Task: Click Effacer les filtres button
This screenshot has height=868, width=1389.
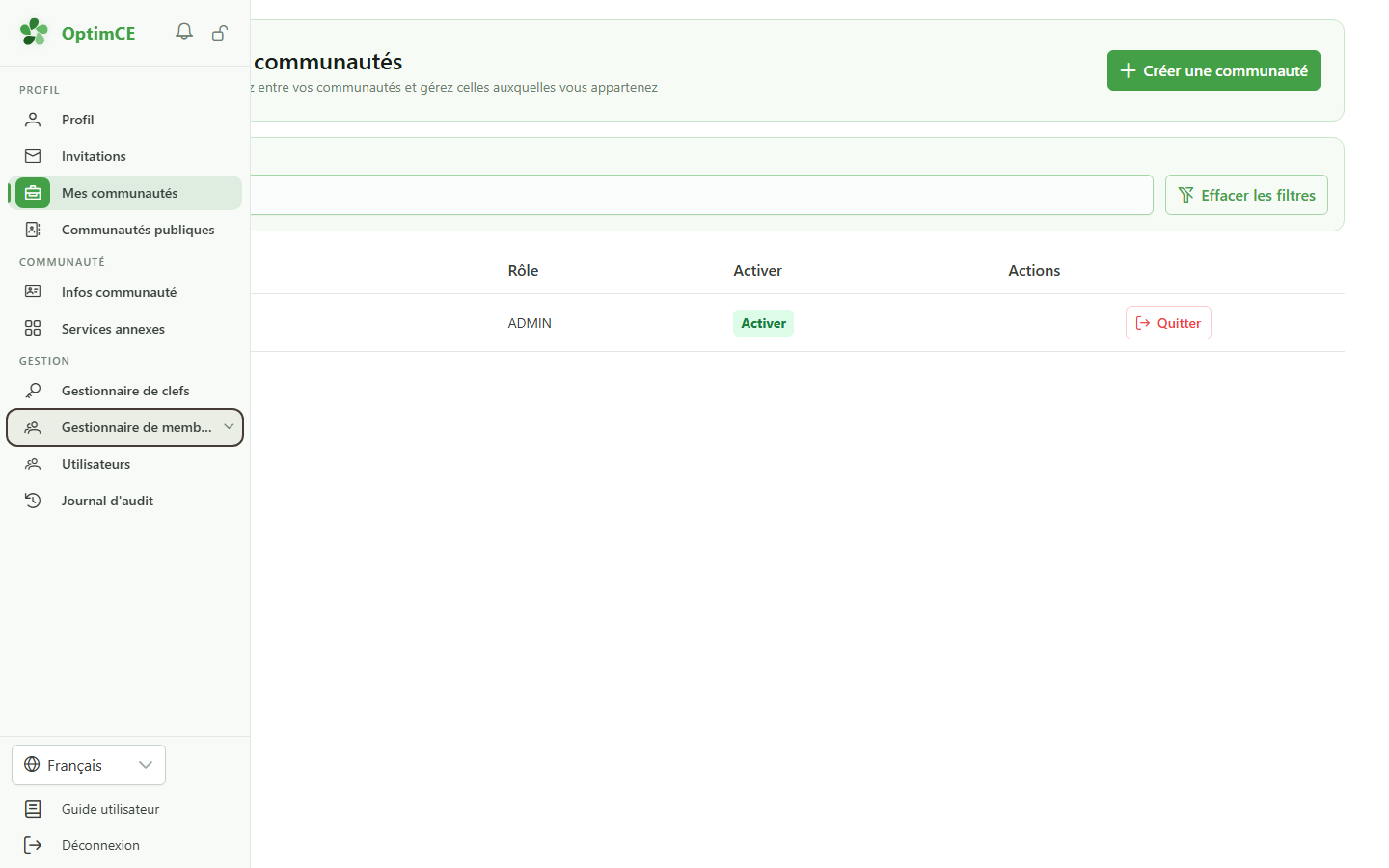Action: (1246, 195)
